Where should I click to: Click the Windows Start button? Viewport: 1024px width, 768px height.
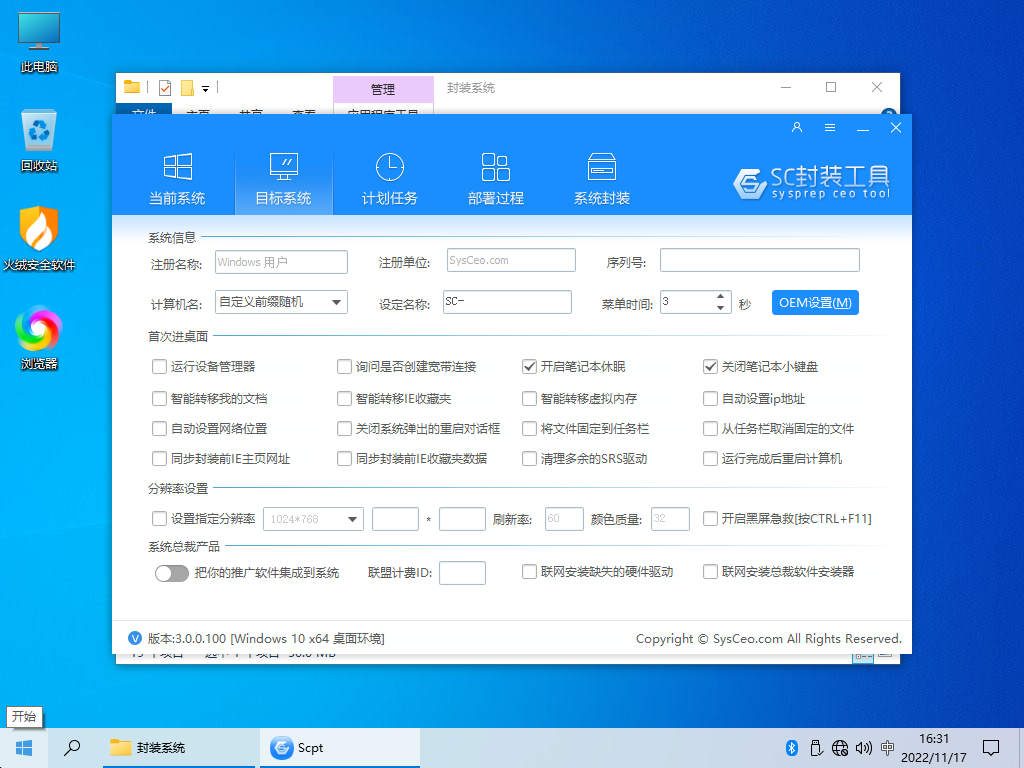point(24,748)
